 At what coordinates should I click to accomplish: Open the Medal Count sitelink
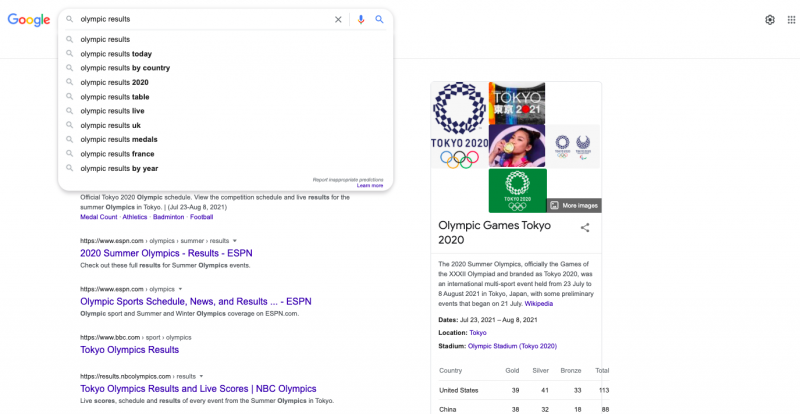(98, 217)
